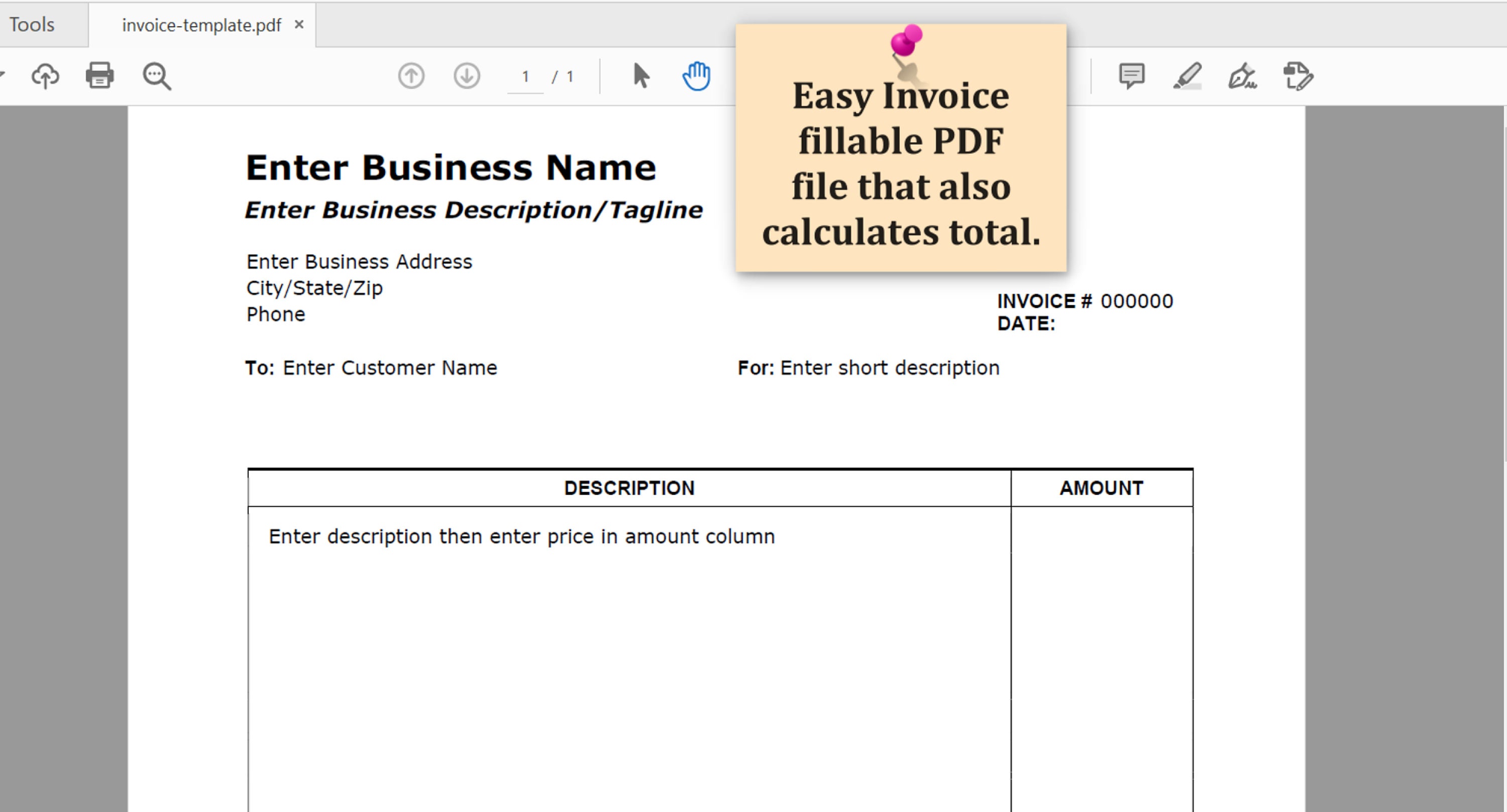The image size is (1507, 812).
Task: Select the Highlight text tool
Action: [1188, 75]
